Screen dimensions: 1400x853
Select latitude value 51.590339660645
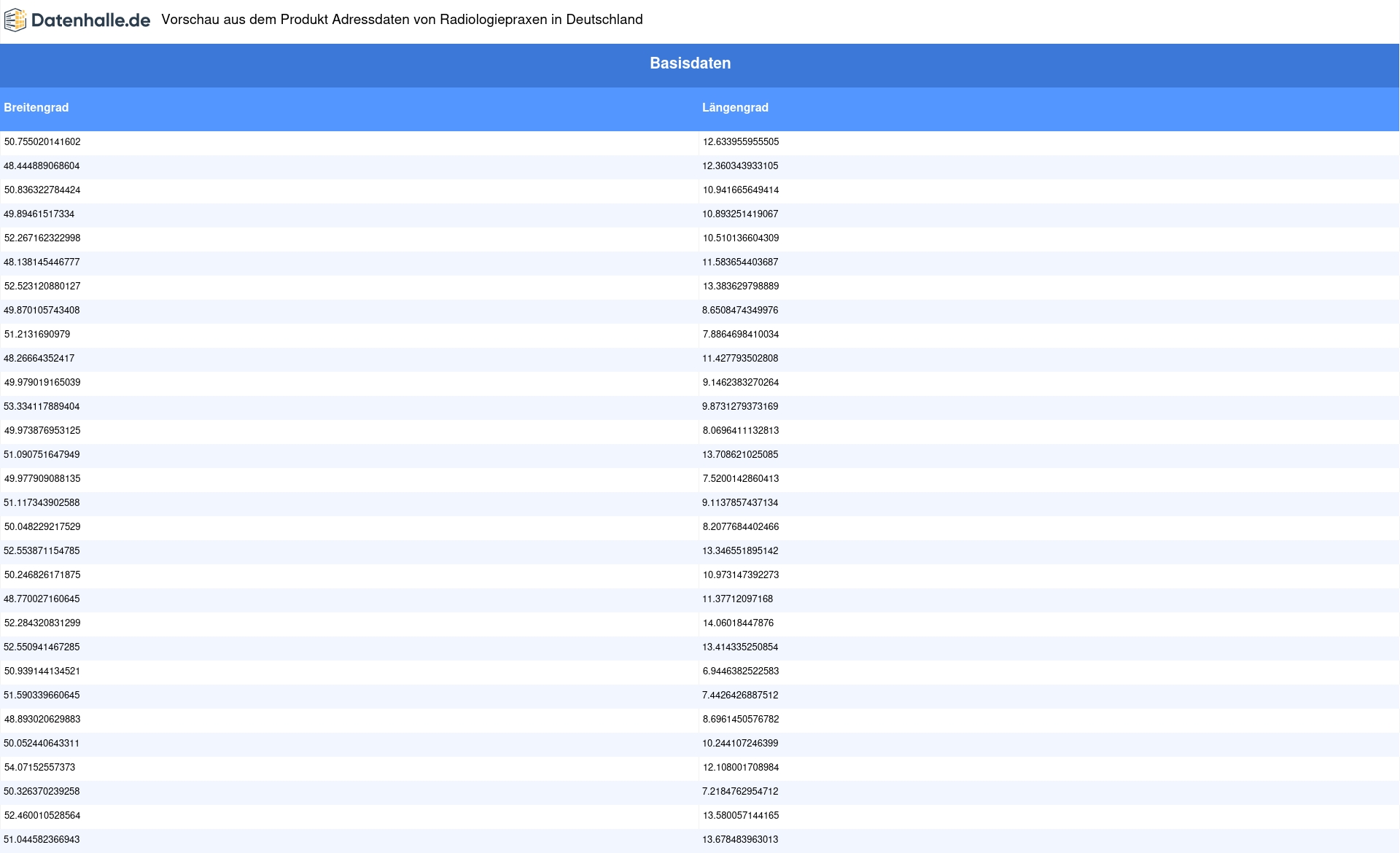pyautogui.click(x=42, y=696)
